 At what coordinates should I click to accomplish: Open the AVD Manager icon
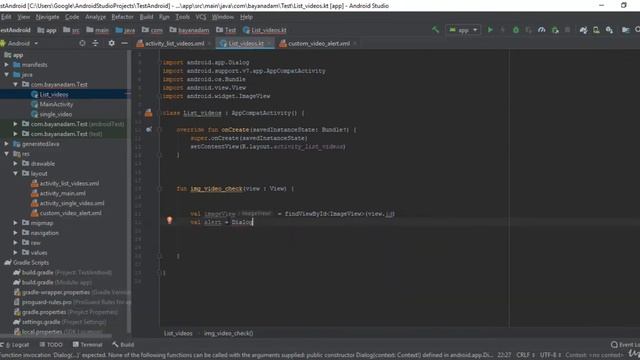coord(596,30)
